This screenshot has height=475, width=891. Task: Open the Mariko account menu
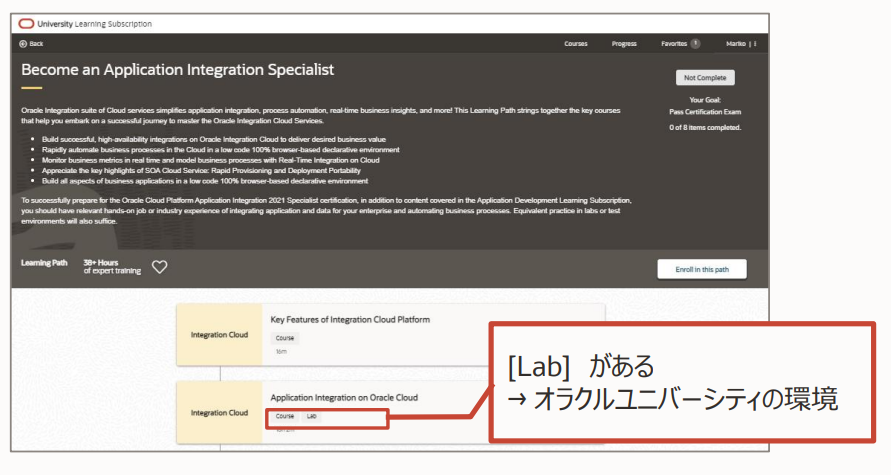point(735,44)
